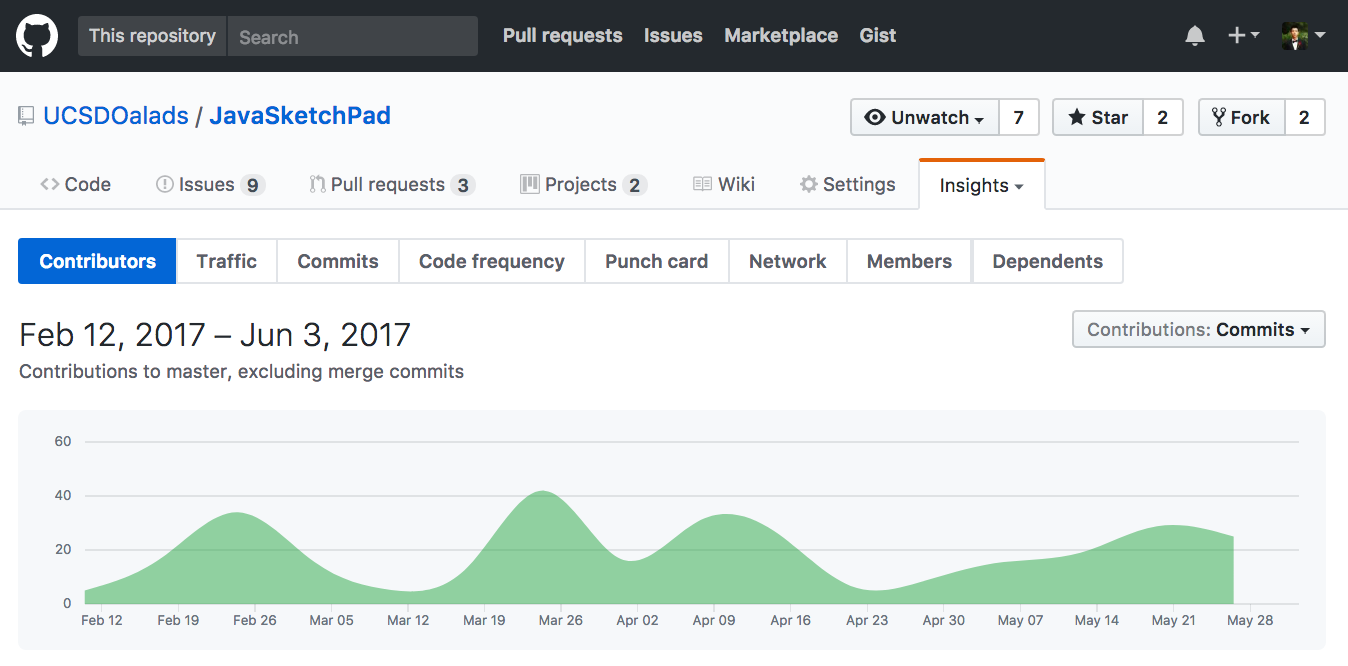Image resolution: width=1348 pixels, height=666 pixels.
Task: Click the star icon on Star button
Action: pos(1077,117)
